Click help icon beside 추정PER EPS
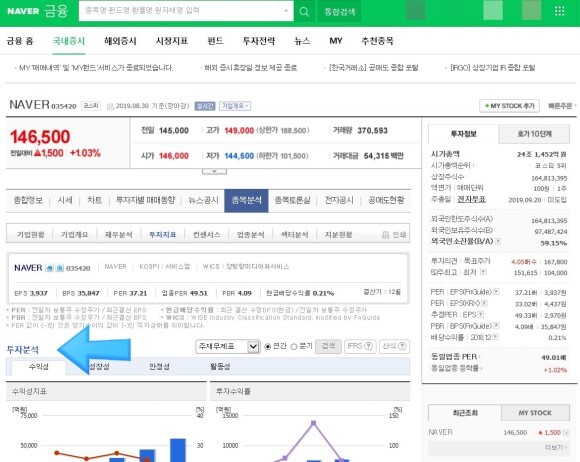580x462 pixels. click(x=480, y=314)
